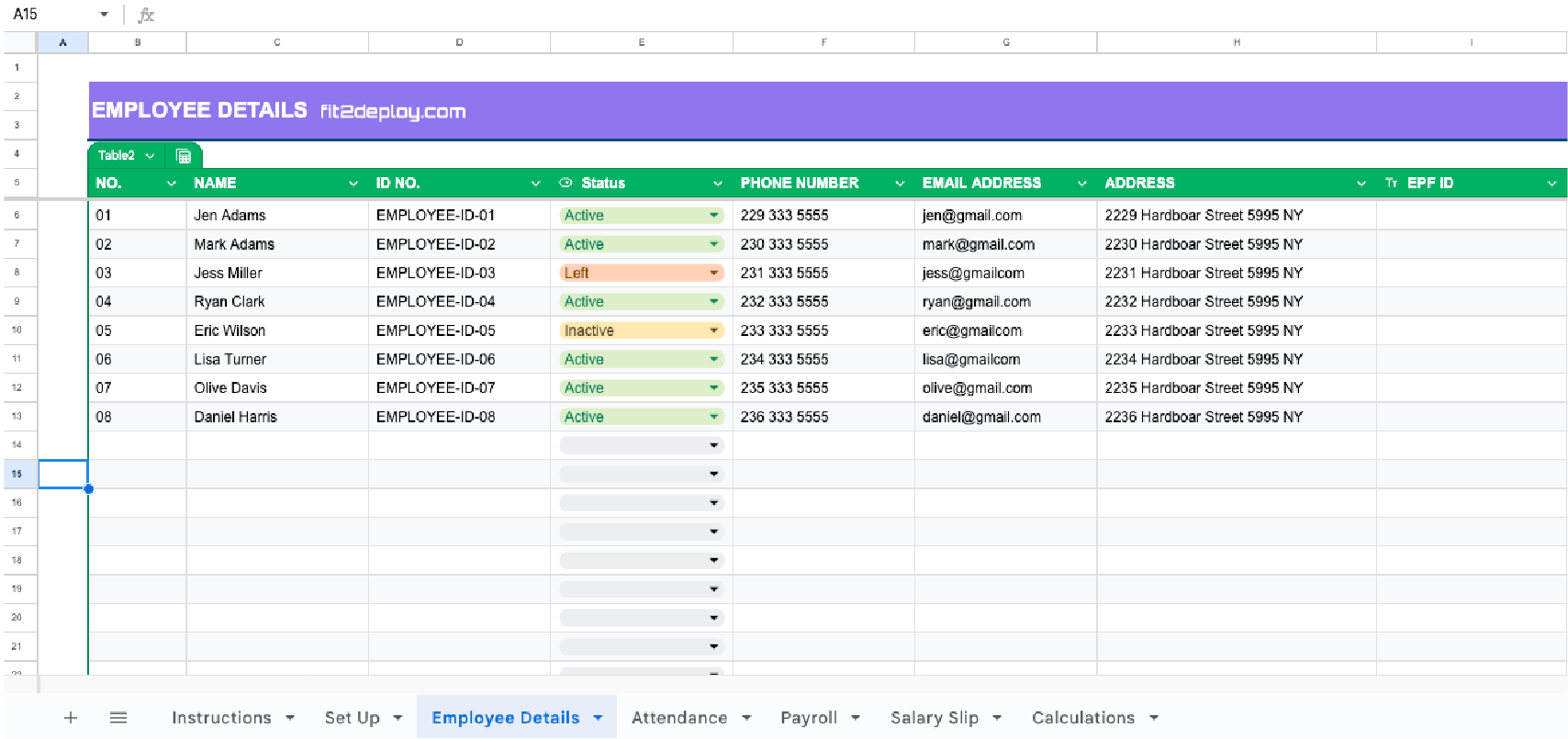Image resolution: width=1568 pixels, height=739 pixels.
Task: Open the EPF ID column filter arrow
Action: point(1552,184)
